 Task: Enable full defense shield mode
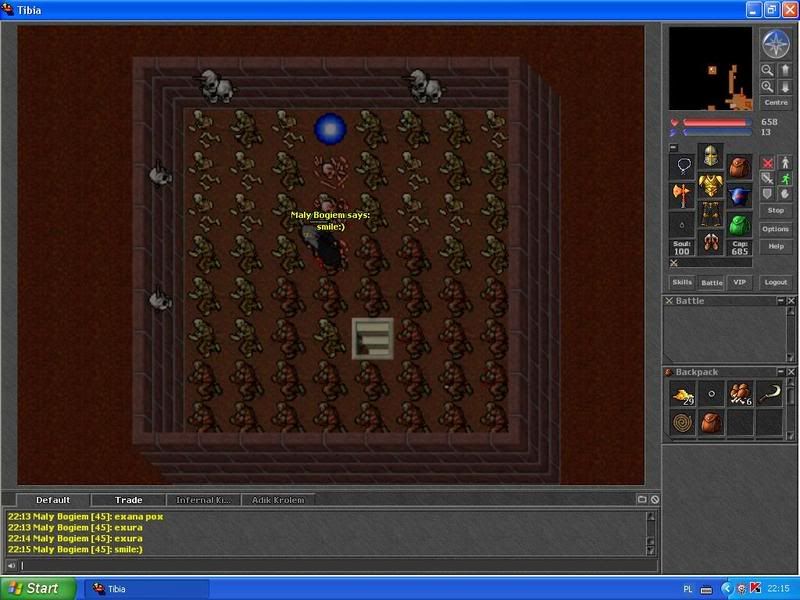(767, 193)
